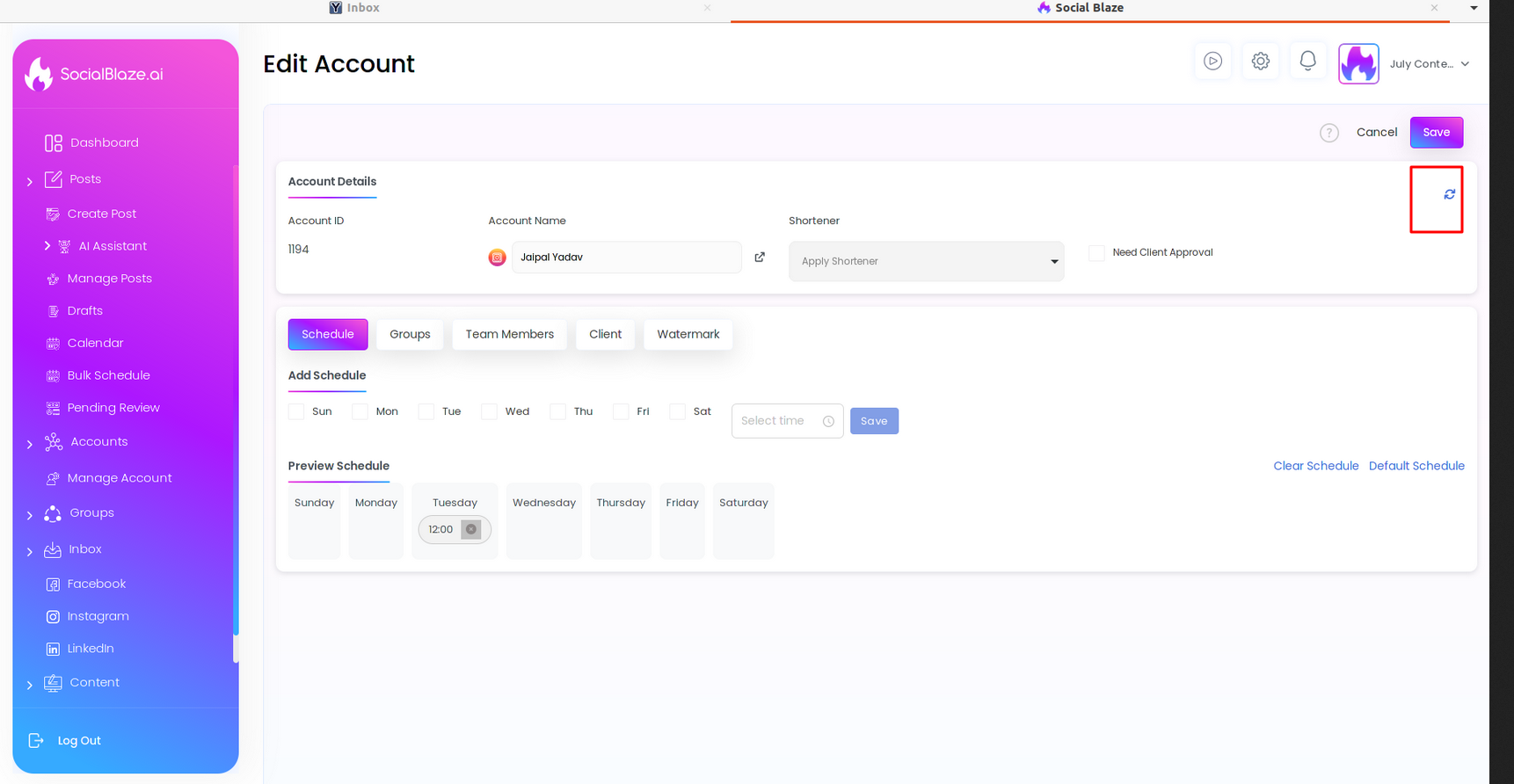Image resolution: width=1514 pixels, height=784 pixels.
Task: Select the Schedule tab
Action: click(x=328, y=334)
